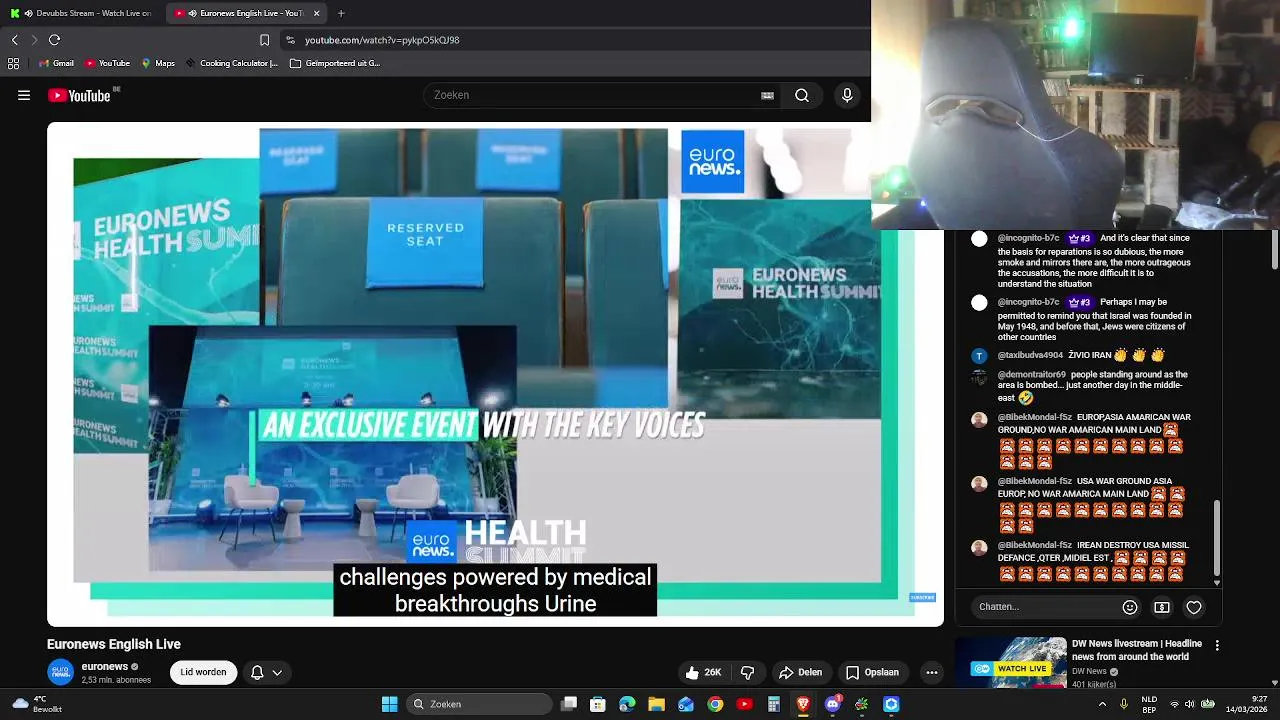Viewport: 1280px width, 720px height.
Task: Open the three-dot menu for the DW News video
Action: pos(1217,646)
